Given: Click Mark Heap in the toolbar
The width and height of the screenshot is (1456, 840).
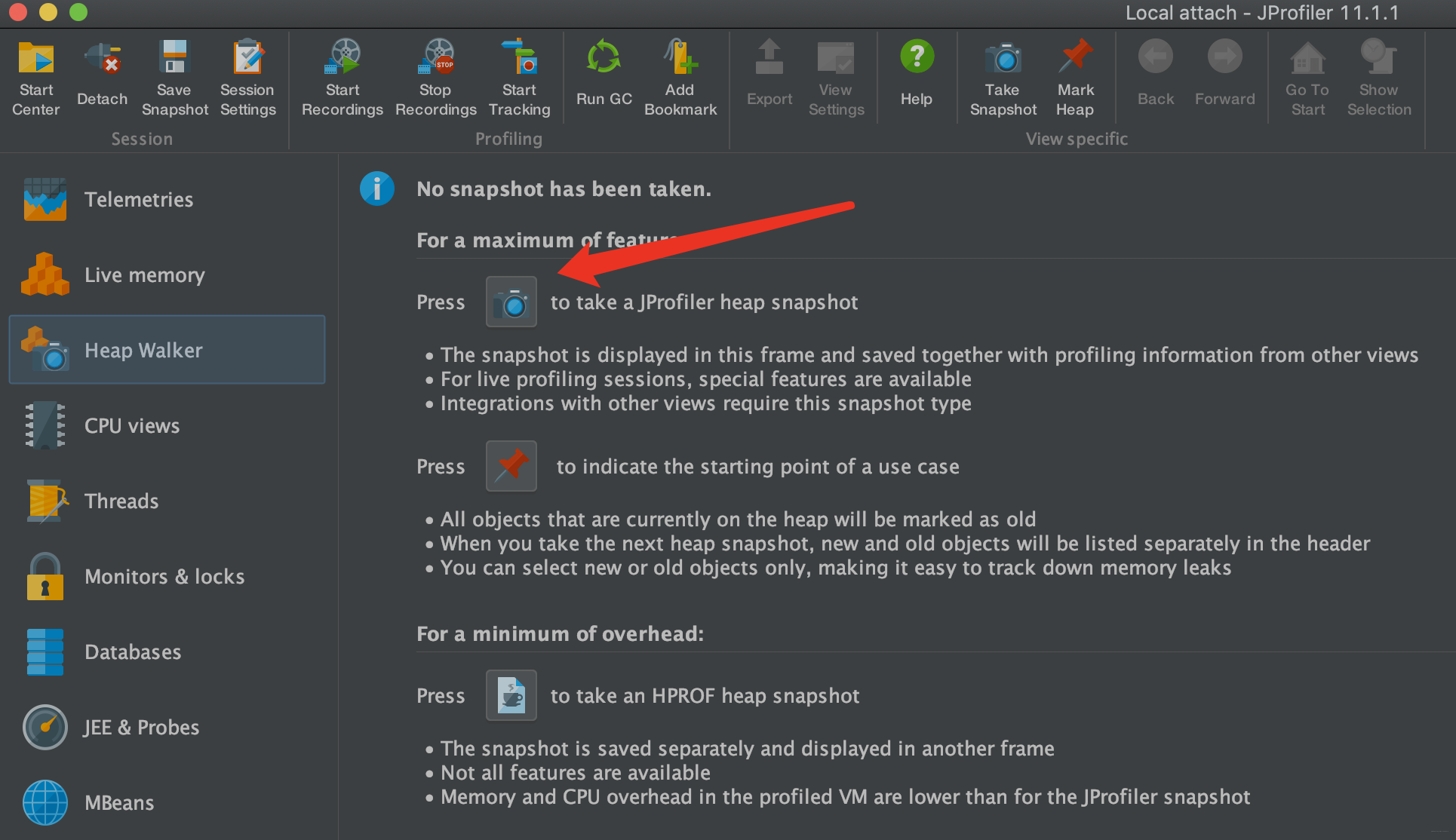Looking at the screenshot, I should pyautogui.click(x=1076, y=78).
